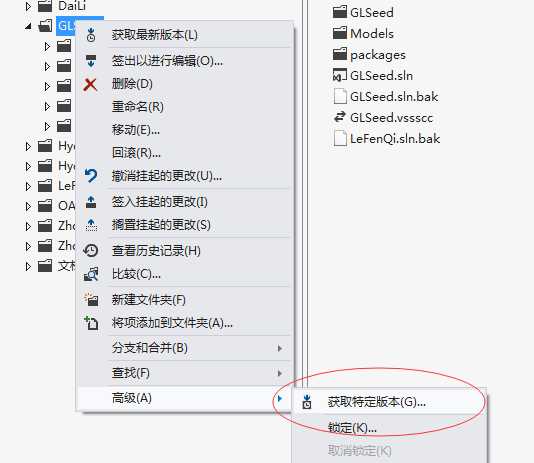Click the add items to folder icon
Image resolution: width=534 pixels, height=463 pixels.
click(91, 323)
